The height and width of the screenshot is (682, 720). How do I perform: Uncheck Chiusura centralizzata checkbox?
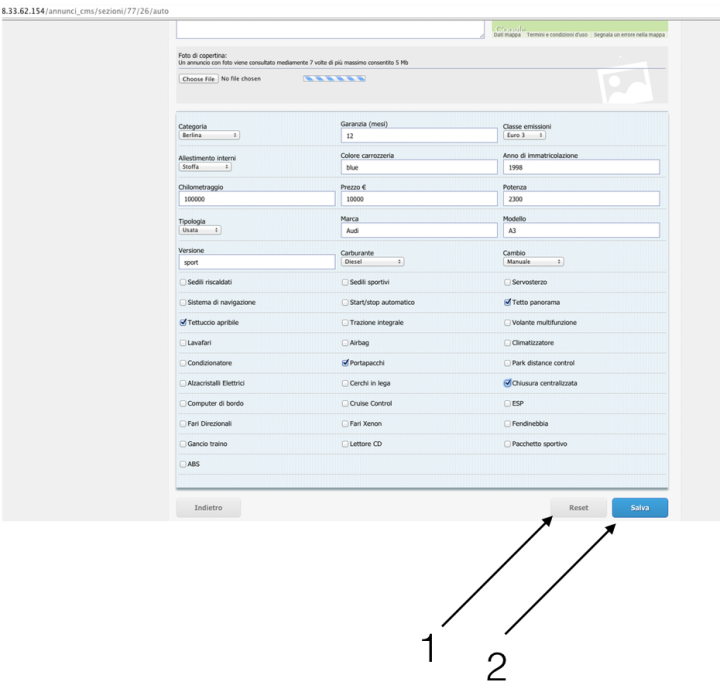coord(508,382)
